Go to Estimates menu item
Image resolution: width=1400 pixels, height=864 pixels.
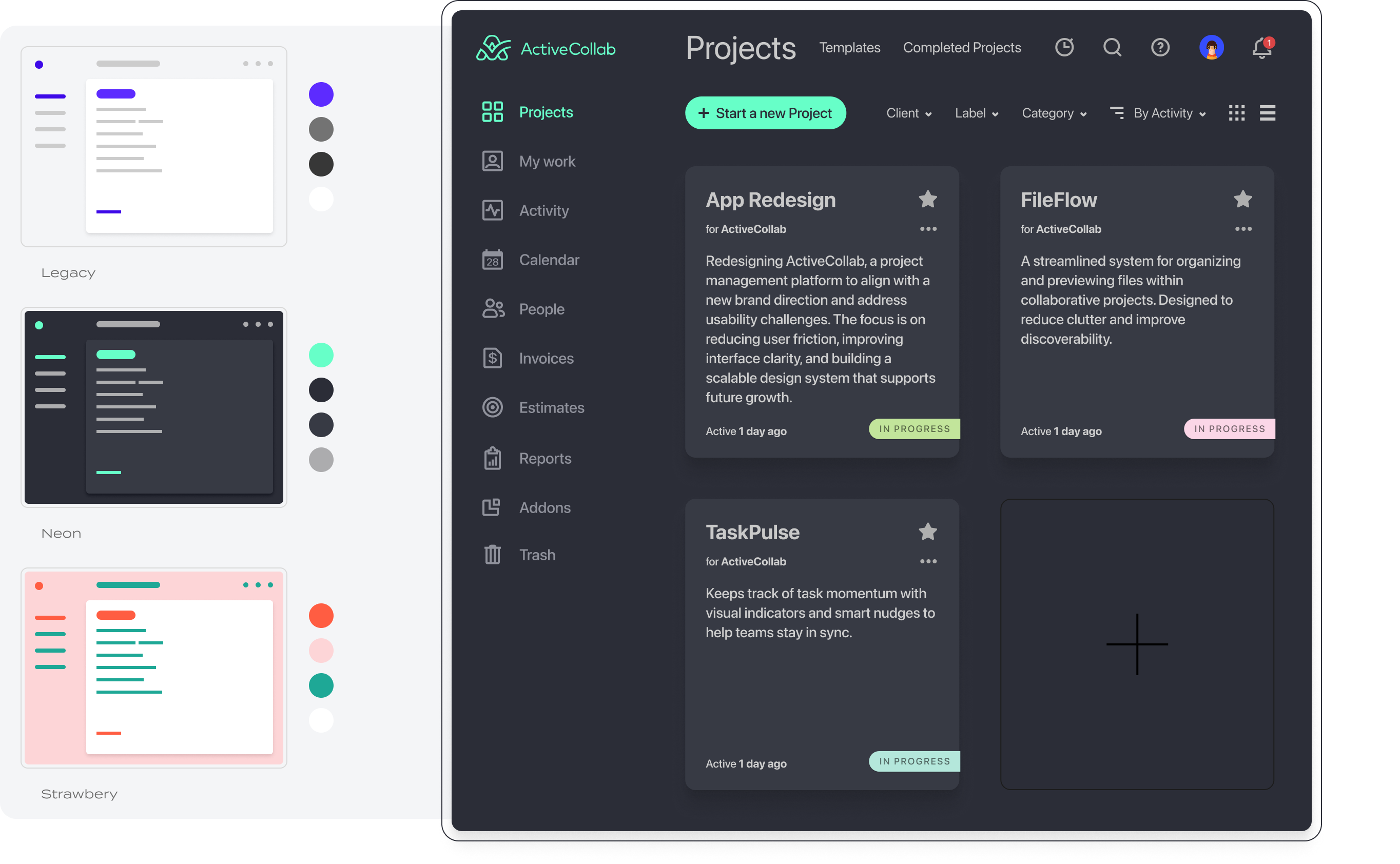[551, 407]
